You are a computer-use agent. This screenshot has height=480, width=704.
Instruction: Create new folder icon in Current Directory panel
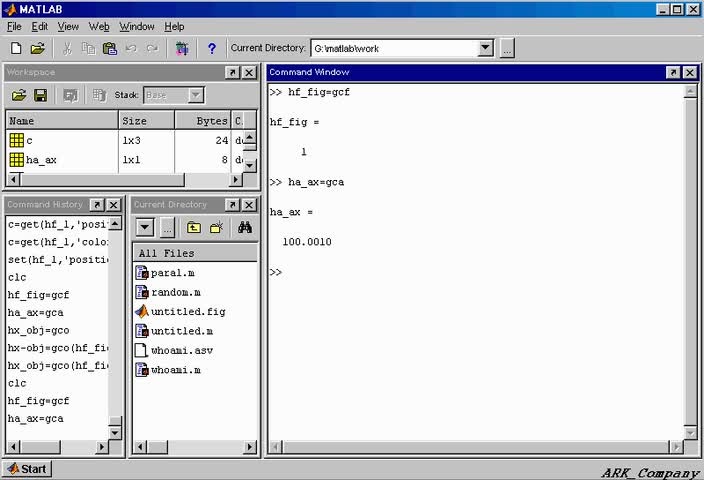click(216, 228)
